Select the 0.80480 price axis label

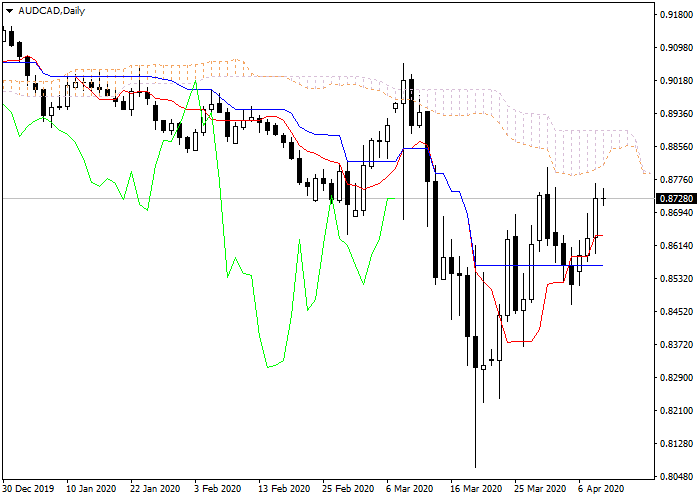point(676,477)
